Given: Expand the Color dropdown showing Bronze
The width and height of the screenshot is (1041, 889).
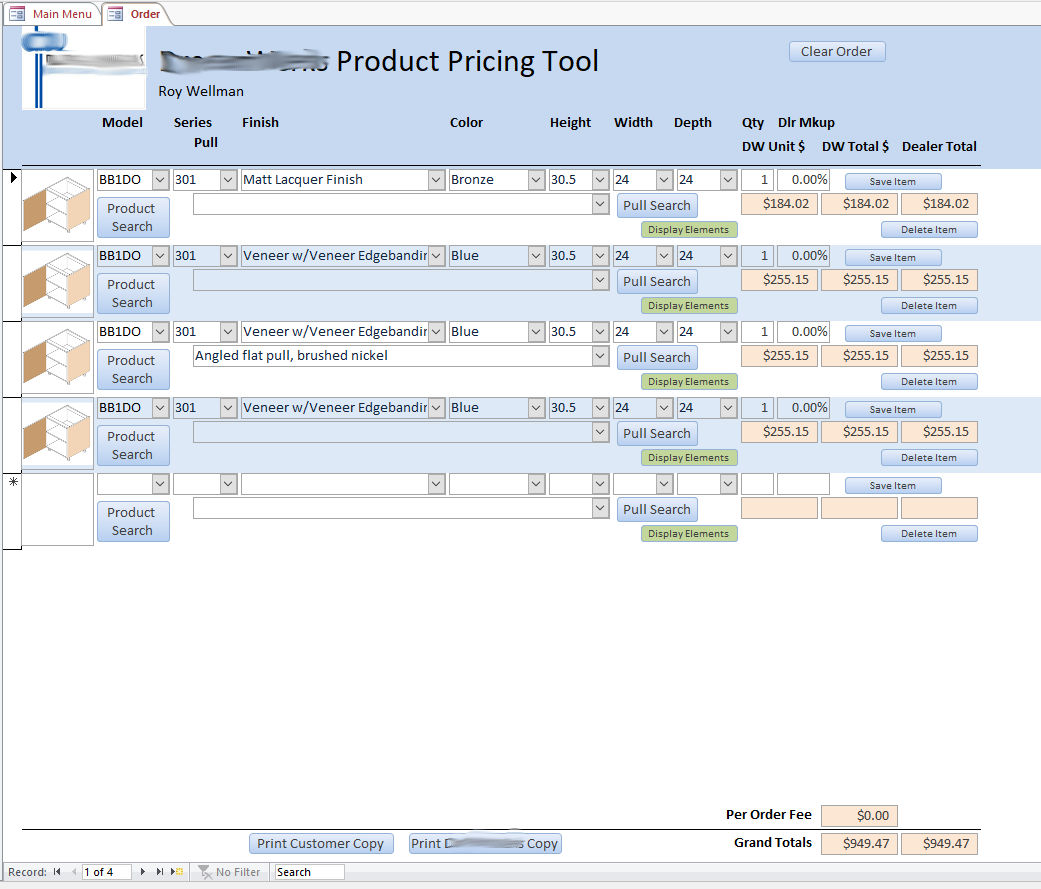Looking at the screenshot, I should point(536,180).
